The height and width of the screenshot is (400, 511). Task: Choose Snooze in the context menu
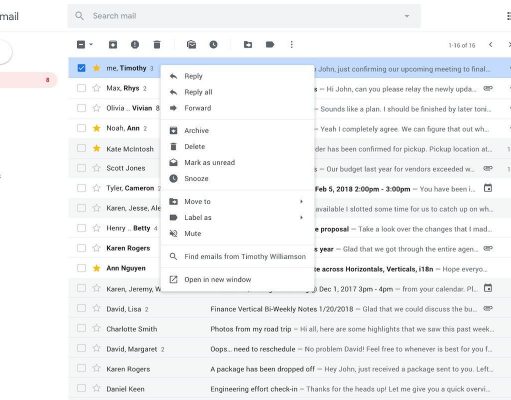(x=237, y=179)
